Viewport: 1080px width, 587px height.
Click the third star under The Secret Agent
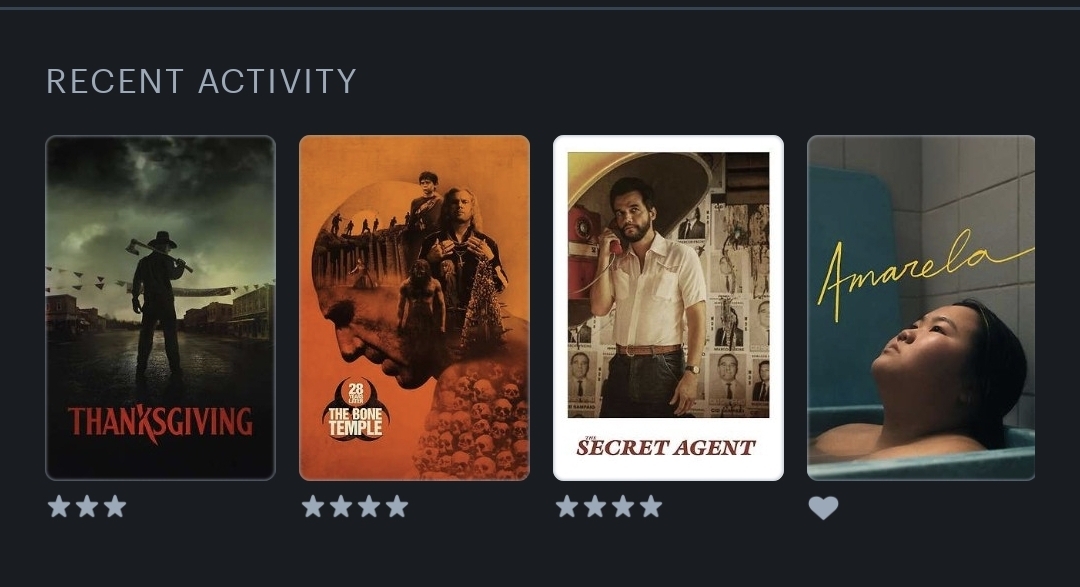623,506
